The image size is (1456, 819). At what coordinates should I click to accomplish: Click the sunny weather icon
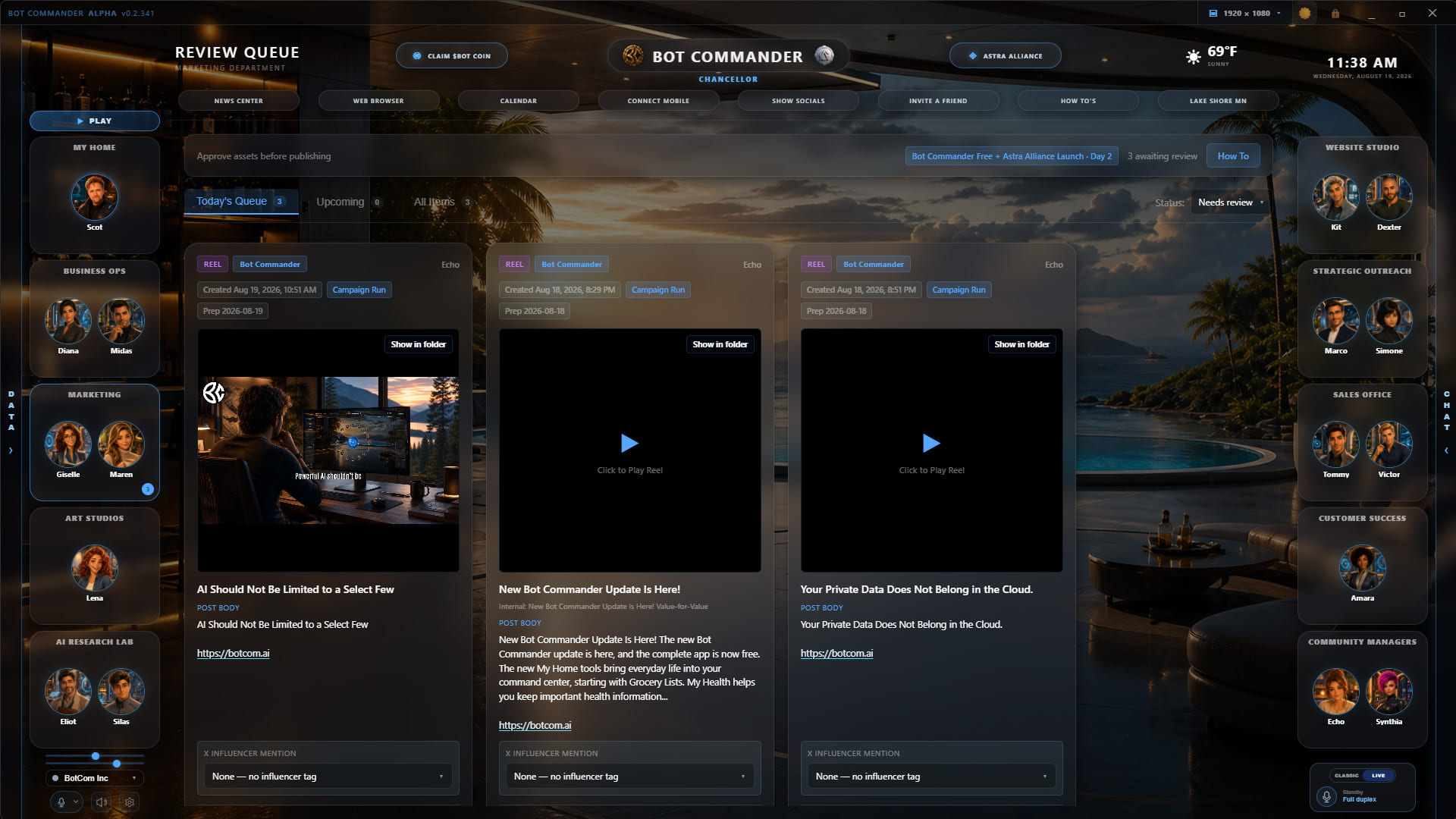tap(1193, 57)
